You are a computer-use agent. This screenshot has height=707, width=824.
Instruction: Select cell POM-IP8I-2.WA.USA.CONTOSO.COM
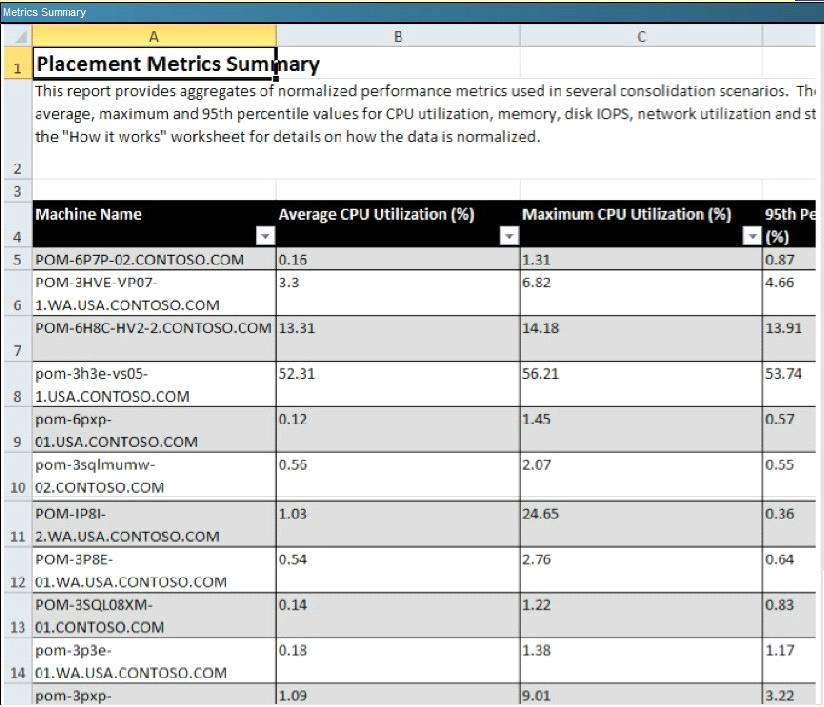pos(154,525)
